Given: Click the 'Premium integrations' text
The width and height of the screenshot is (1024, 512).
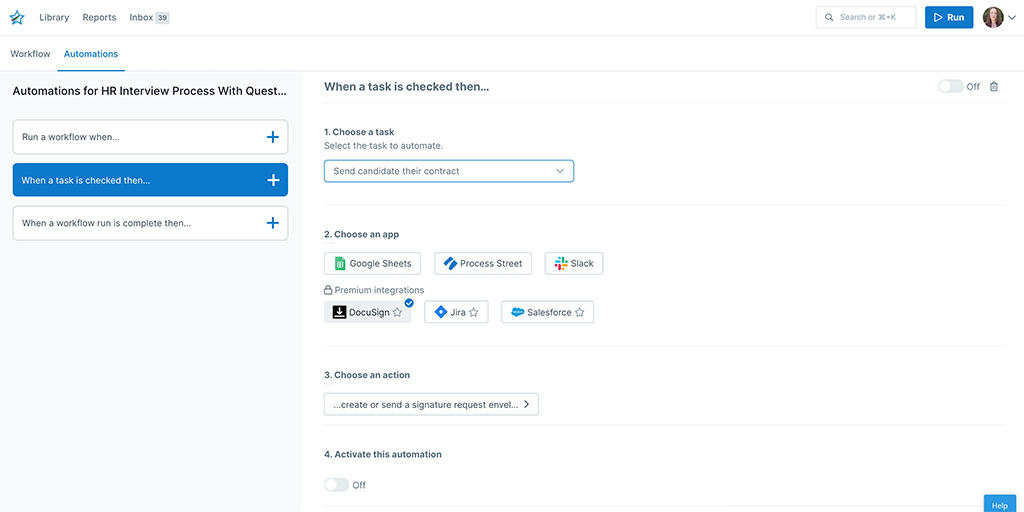Looking at the screenshot, I should [x=379, y=290].
